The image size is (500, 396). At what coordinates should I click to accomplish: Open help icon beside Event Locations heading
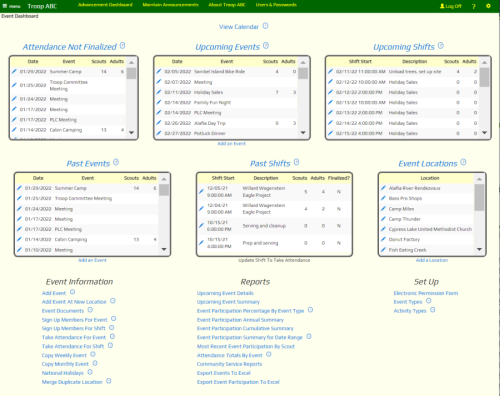(463, 162)
